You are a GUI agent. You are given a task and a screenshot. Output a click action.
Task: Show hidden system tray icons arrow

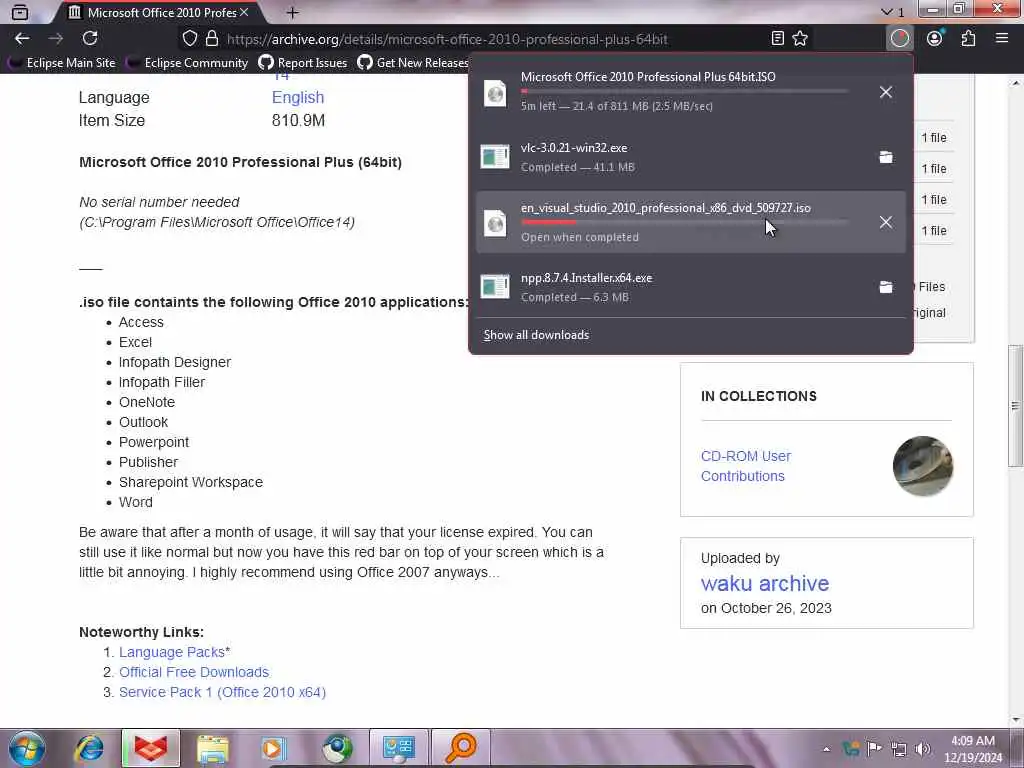click(826, 749)
